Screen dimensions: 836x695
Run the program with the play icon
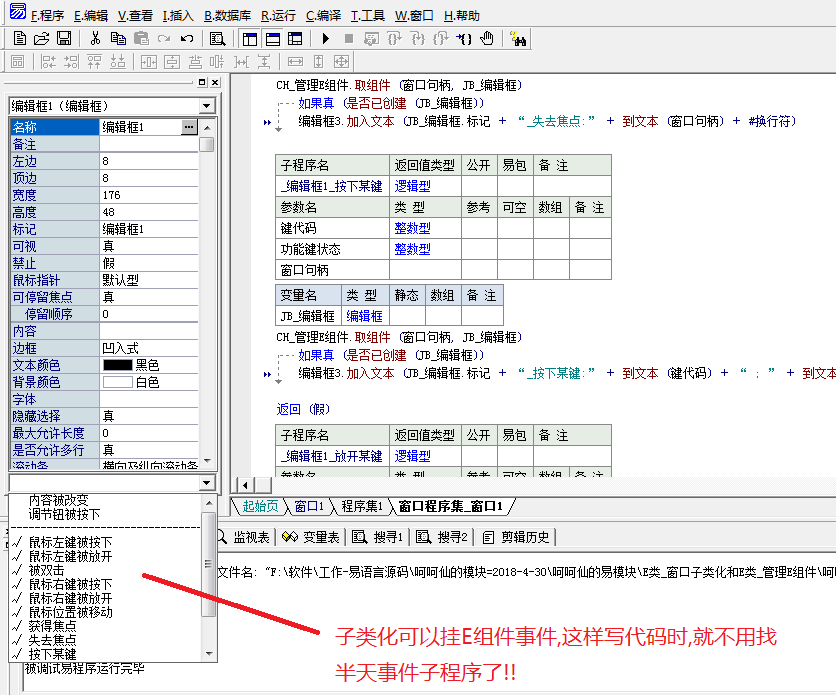[326, 38]
